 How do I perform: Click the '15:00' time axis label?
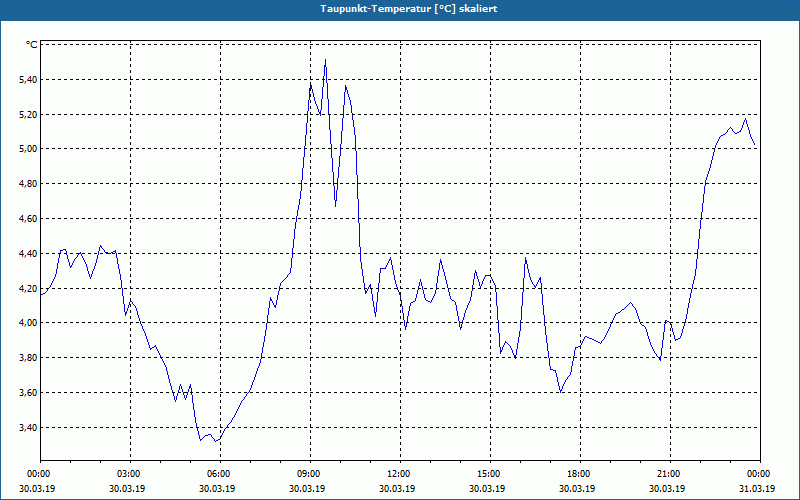[x=490, y=474]
